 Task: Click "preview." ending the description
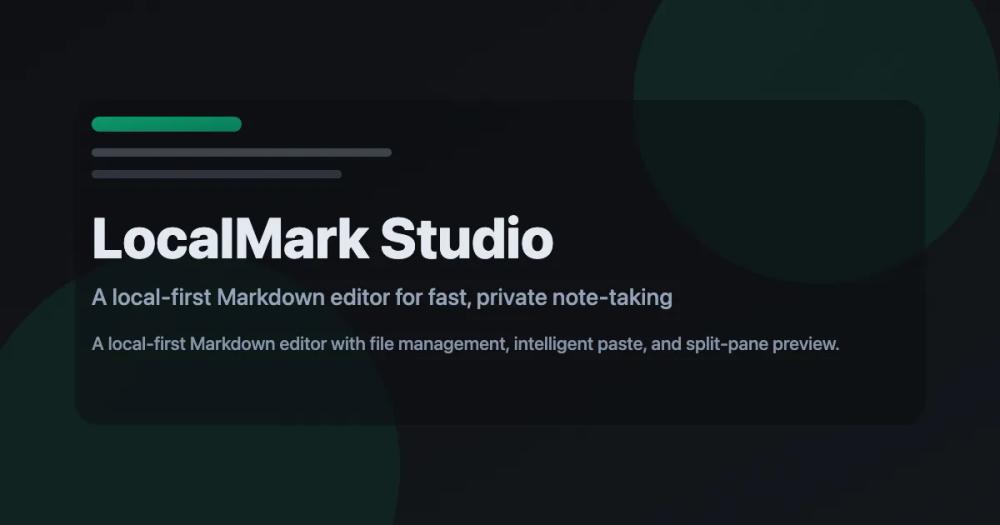805,344
